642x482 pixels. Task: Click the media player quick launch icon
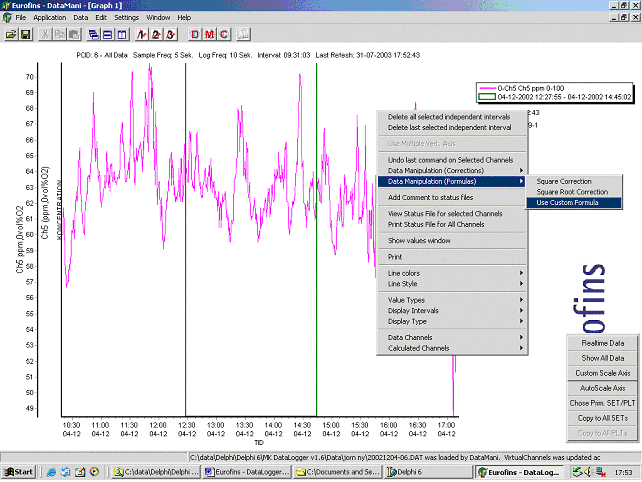tap(94, 472)
